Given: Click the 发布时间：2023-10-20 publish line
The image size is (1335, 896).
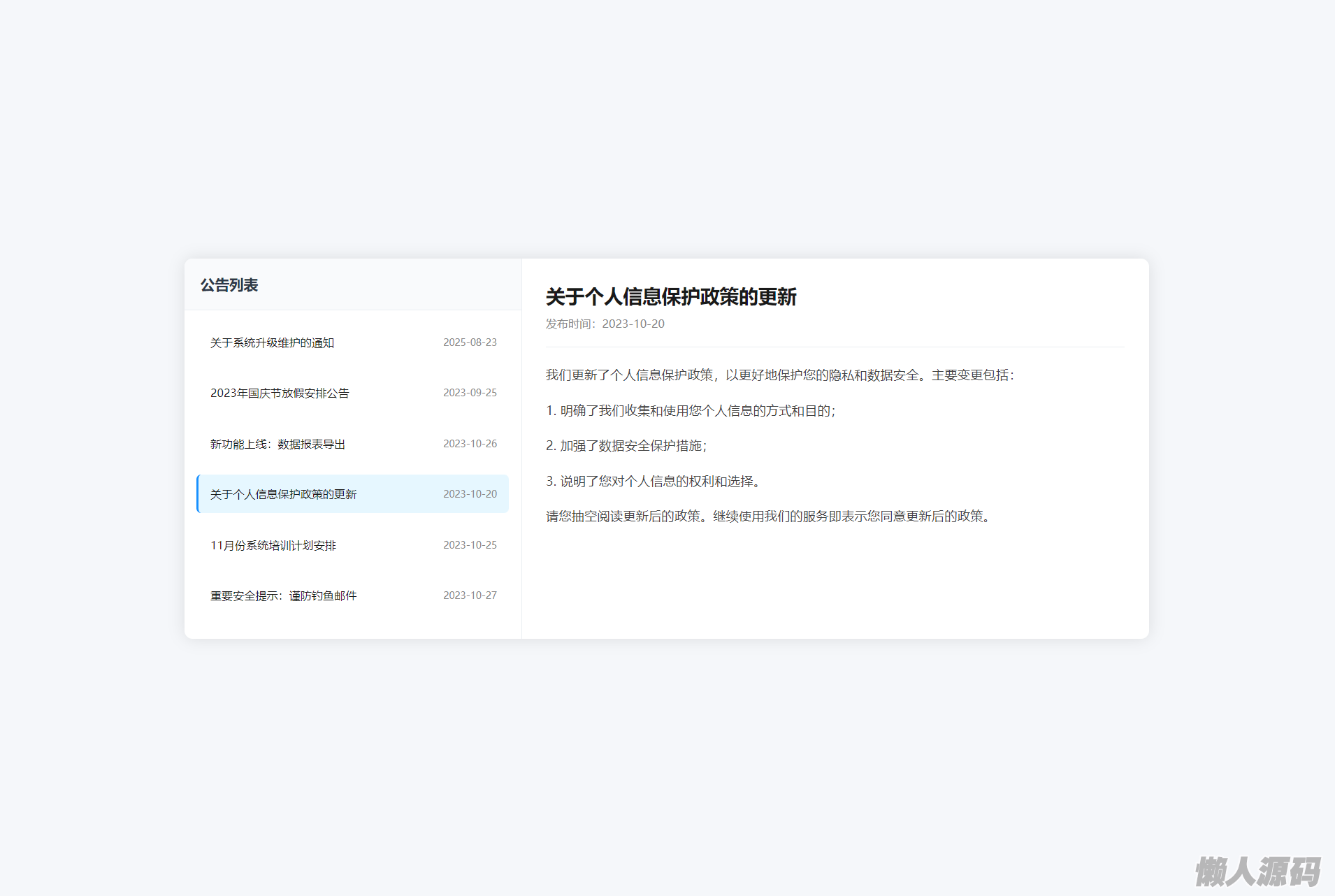Looking at the screenshot, I should pos(605,324).
